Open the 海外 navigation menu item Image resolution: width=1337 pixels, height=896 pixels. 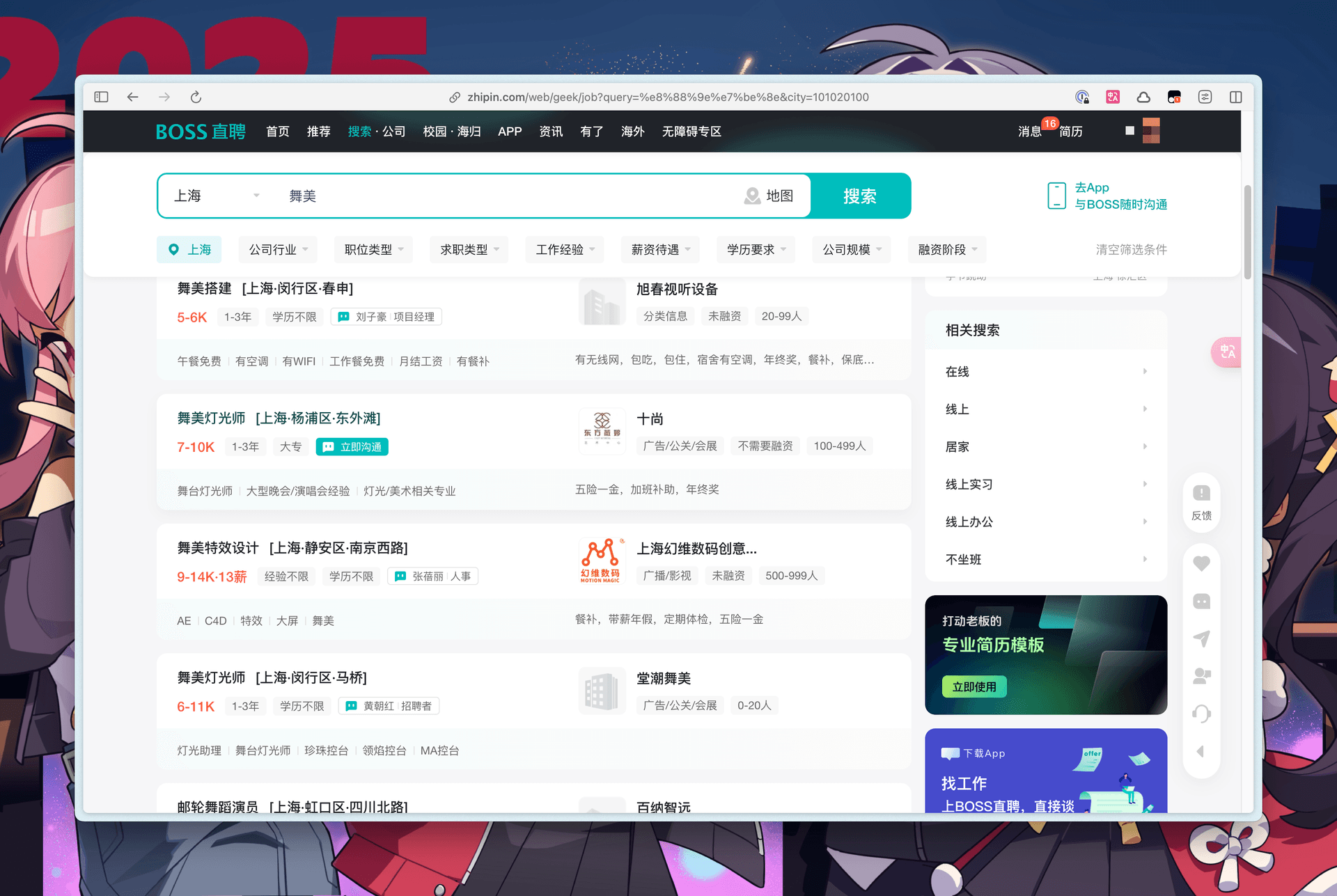point(632,132)
